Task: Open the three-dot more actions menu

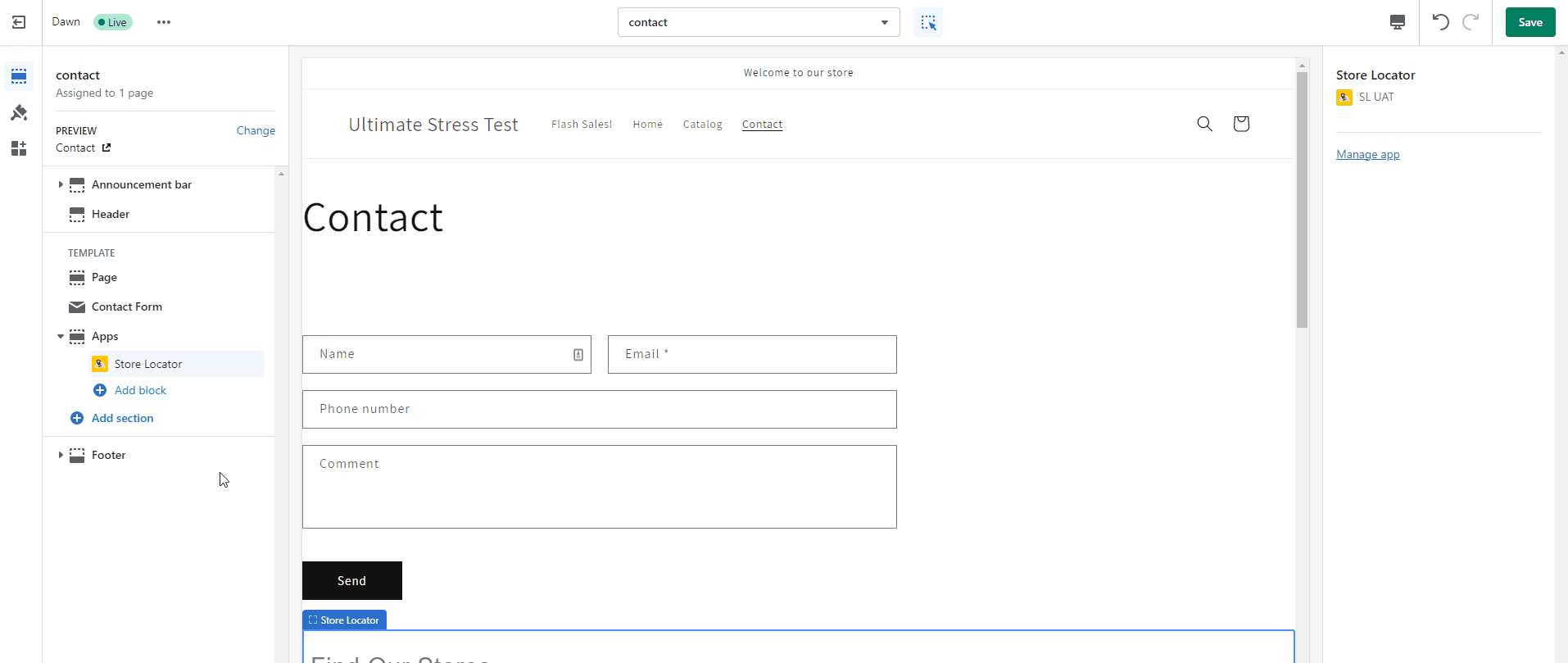Action: click(164, 22)
